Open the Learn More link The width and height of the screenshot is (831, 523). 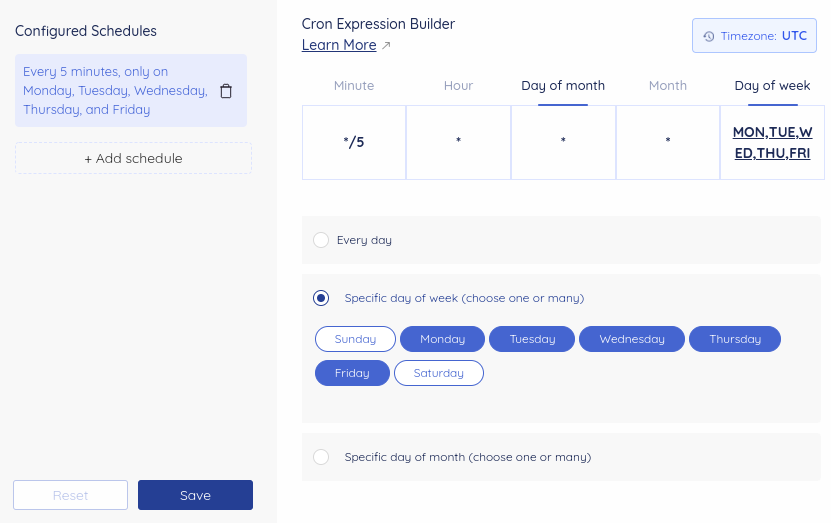[x=339, y=45]
